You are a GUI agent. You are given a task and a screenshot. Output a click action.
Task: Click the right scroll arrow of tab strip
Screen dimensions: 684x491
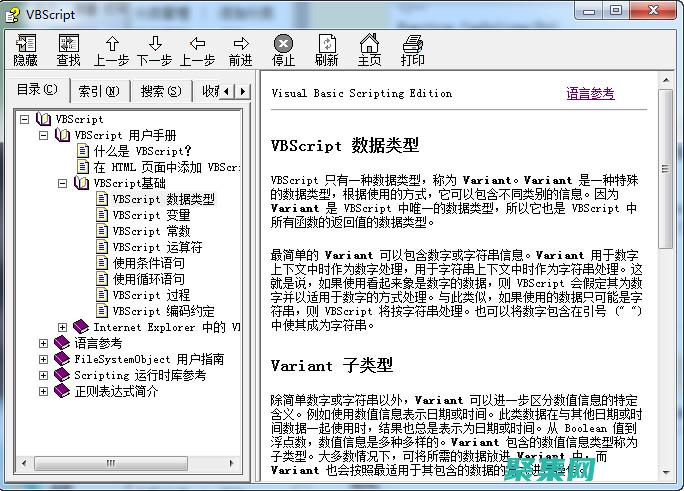coord(243,91)
